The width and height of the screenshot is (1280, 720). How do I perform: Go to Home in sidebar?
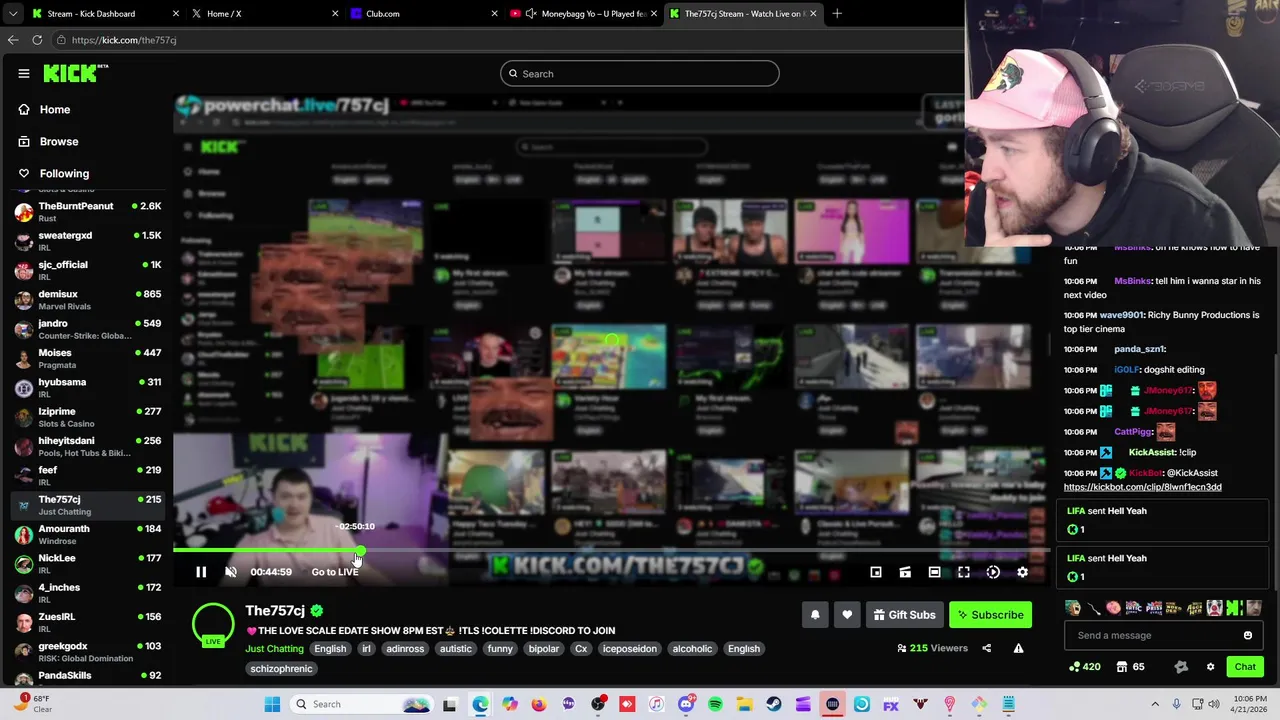(x=55, y=109)
